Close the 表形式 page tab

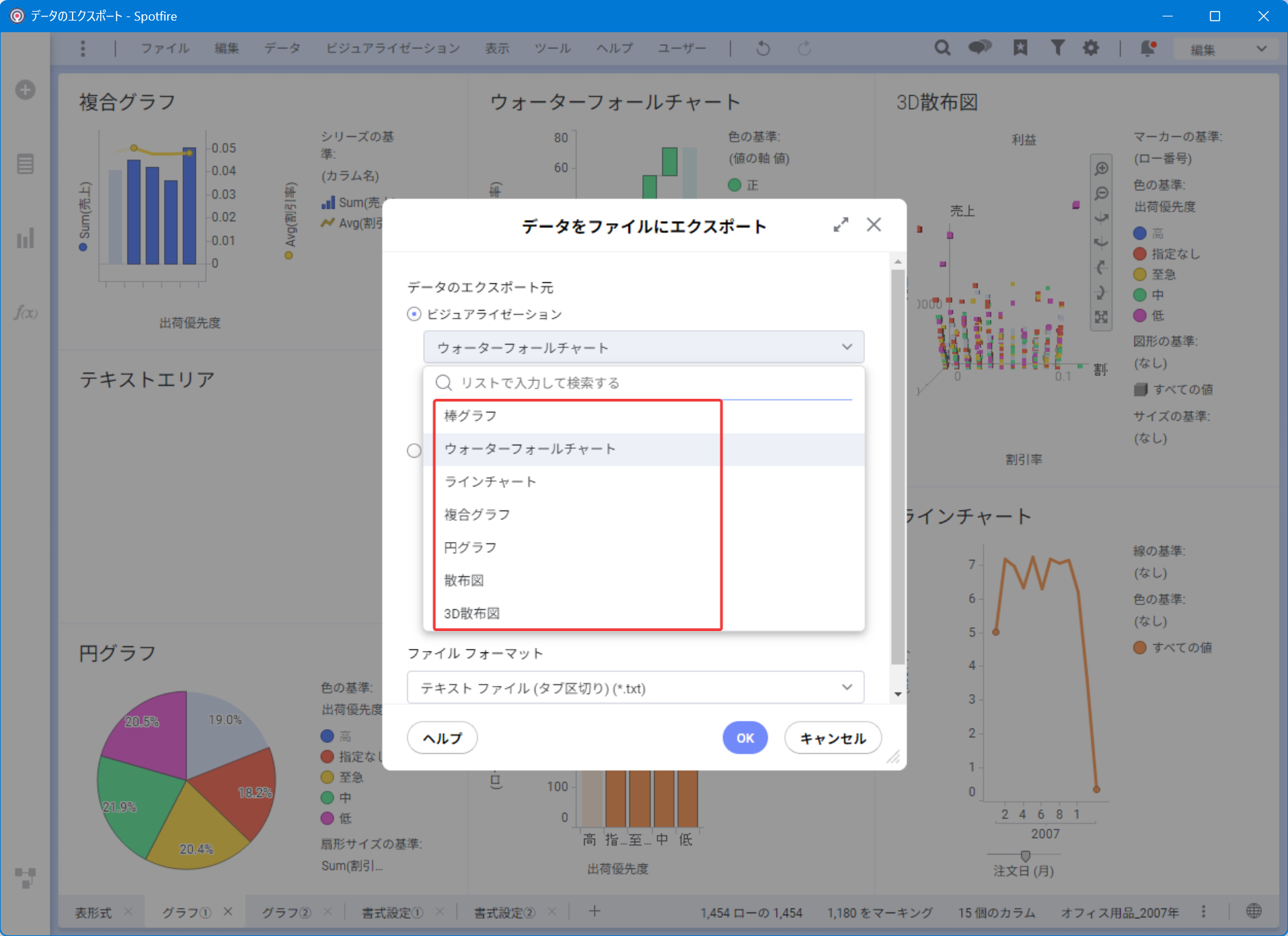[x=128, y=912]
